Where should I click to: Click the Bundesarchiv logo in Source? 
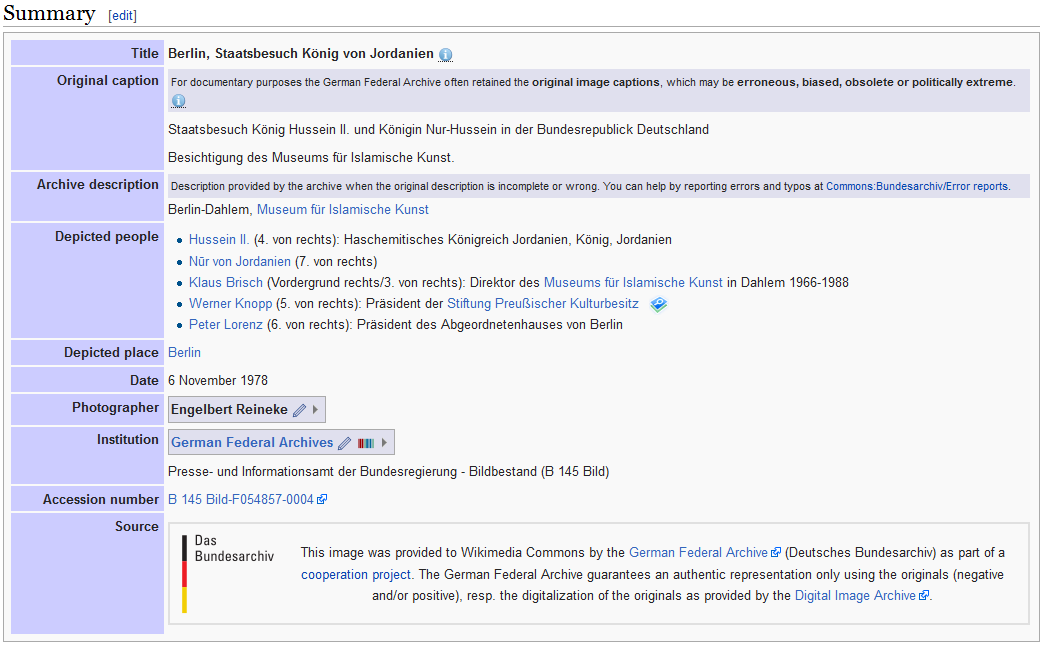pos(227,573)
